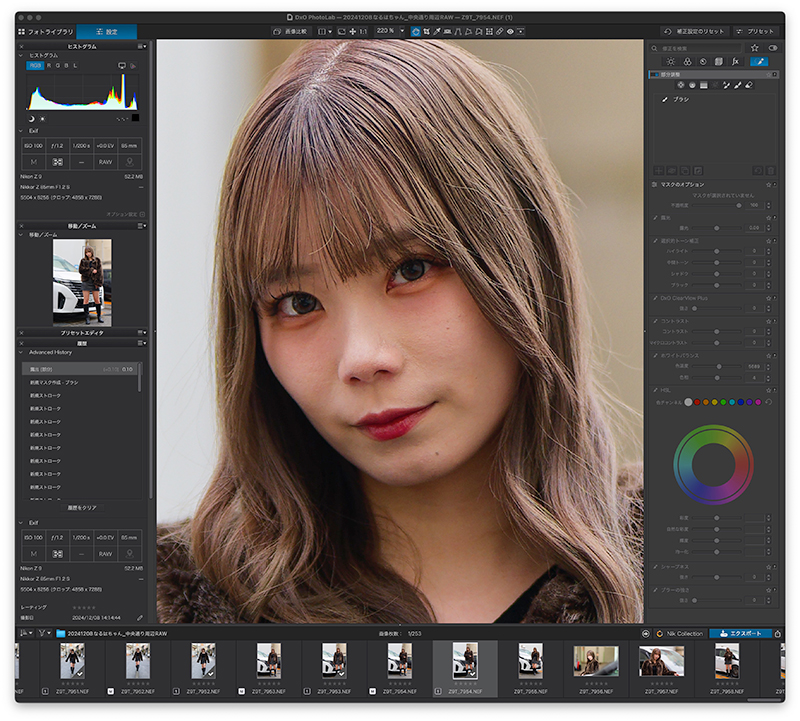Select the 'new mask – brush' history entry
This screenshot has width=800, height=721.
(x=79, y=382)
